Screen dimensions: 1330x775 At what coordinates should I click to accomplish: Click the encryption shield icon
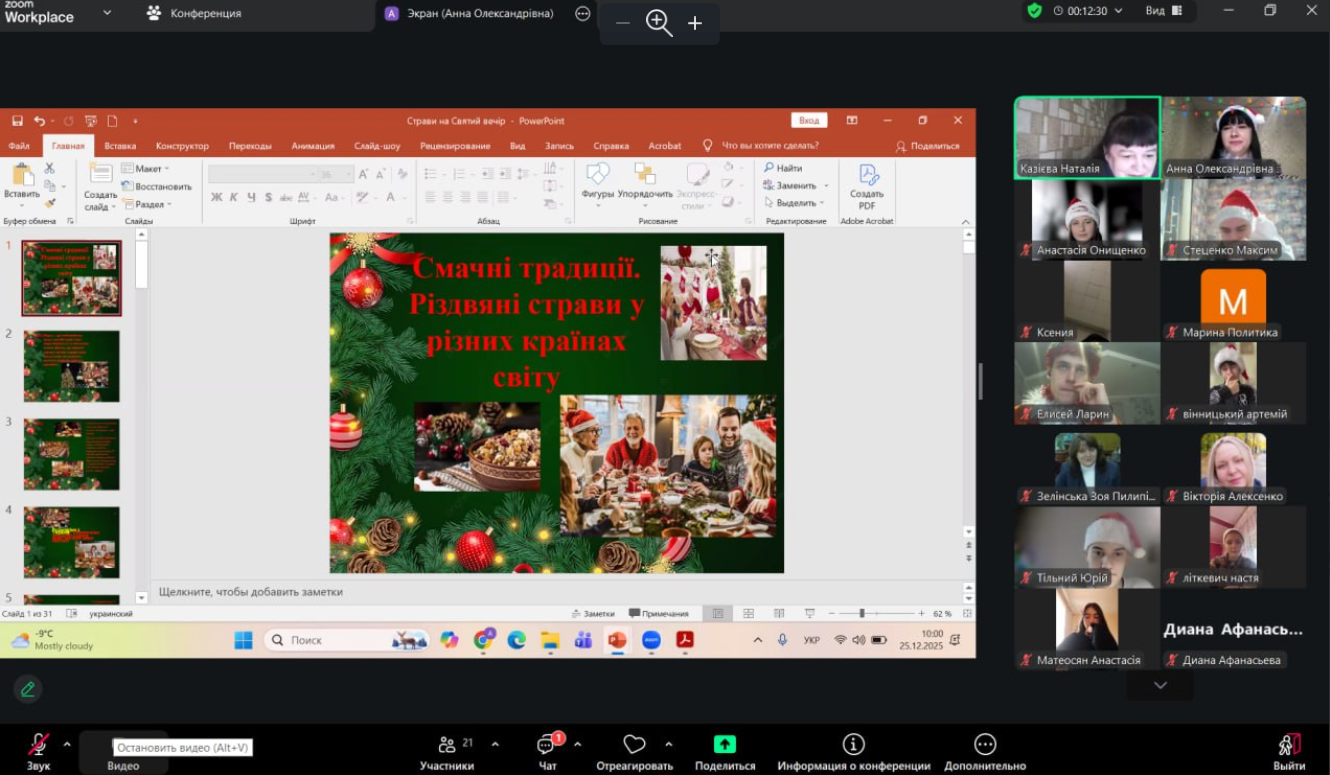pos(1034,11)
